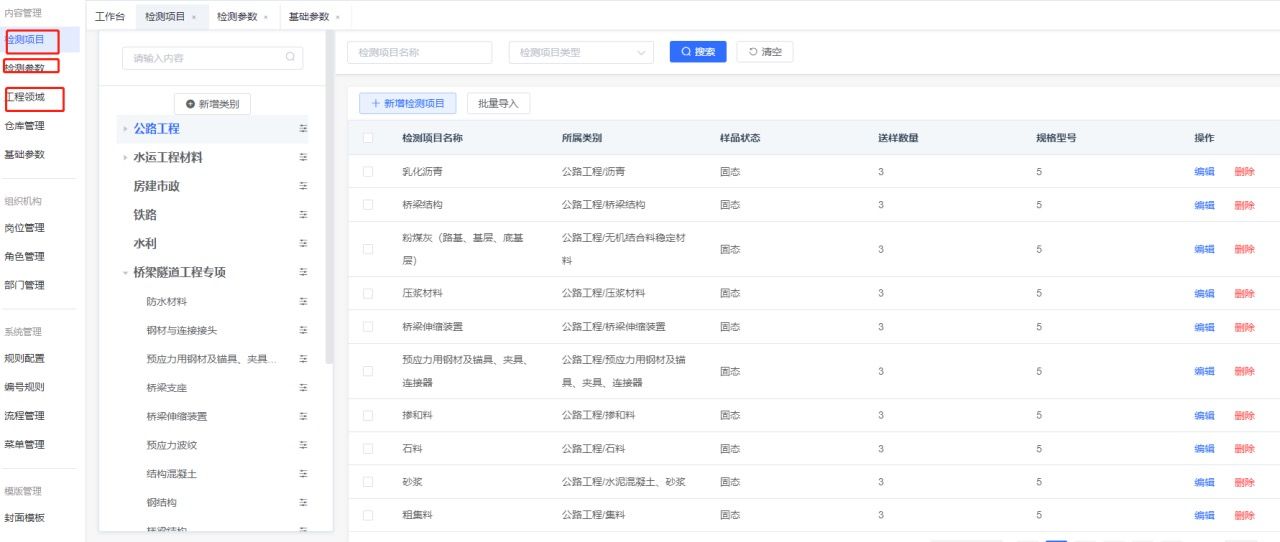
Task: Open the options icon for 桥梁隧道工程专项
Action: click(303, 272)
